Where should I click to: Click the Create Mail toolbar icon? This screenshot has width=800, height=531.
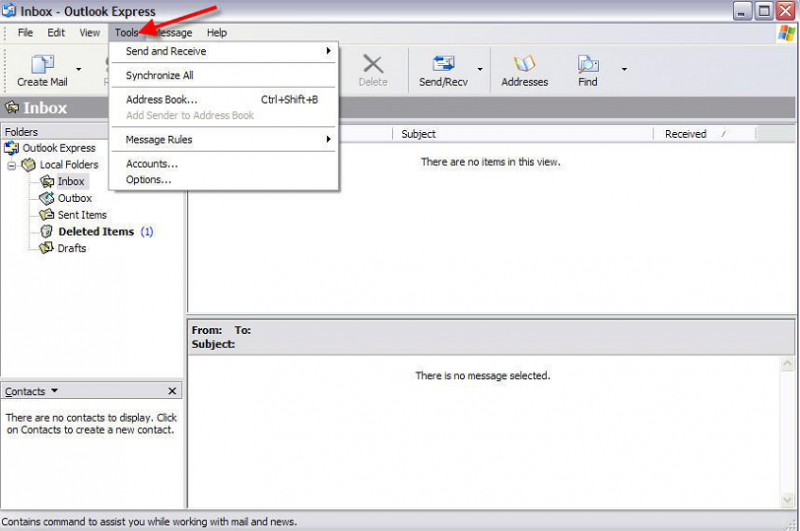point(42,65)
